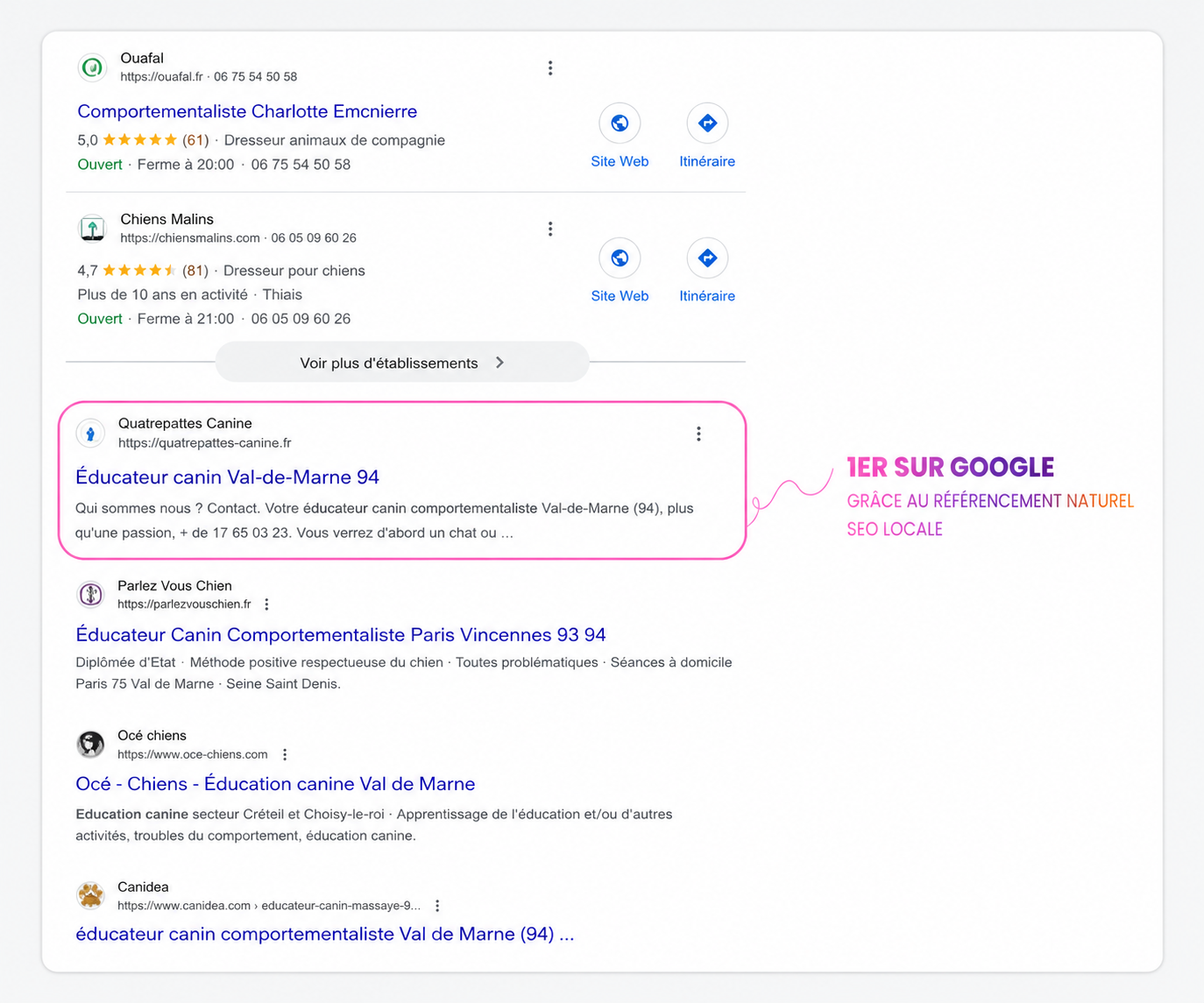Click the Diplômée d'Etat description snippet
The width and height of the screenshot is (1204, 1003).
coord(403,673)
